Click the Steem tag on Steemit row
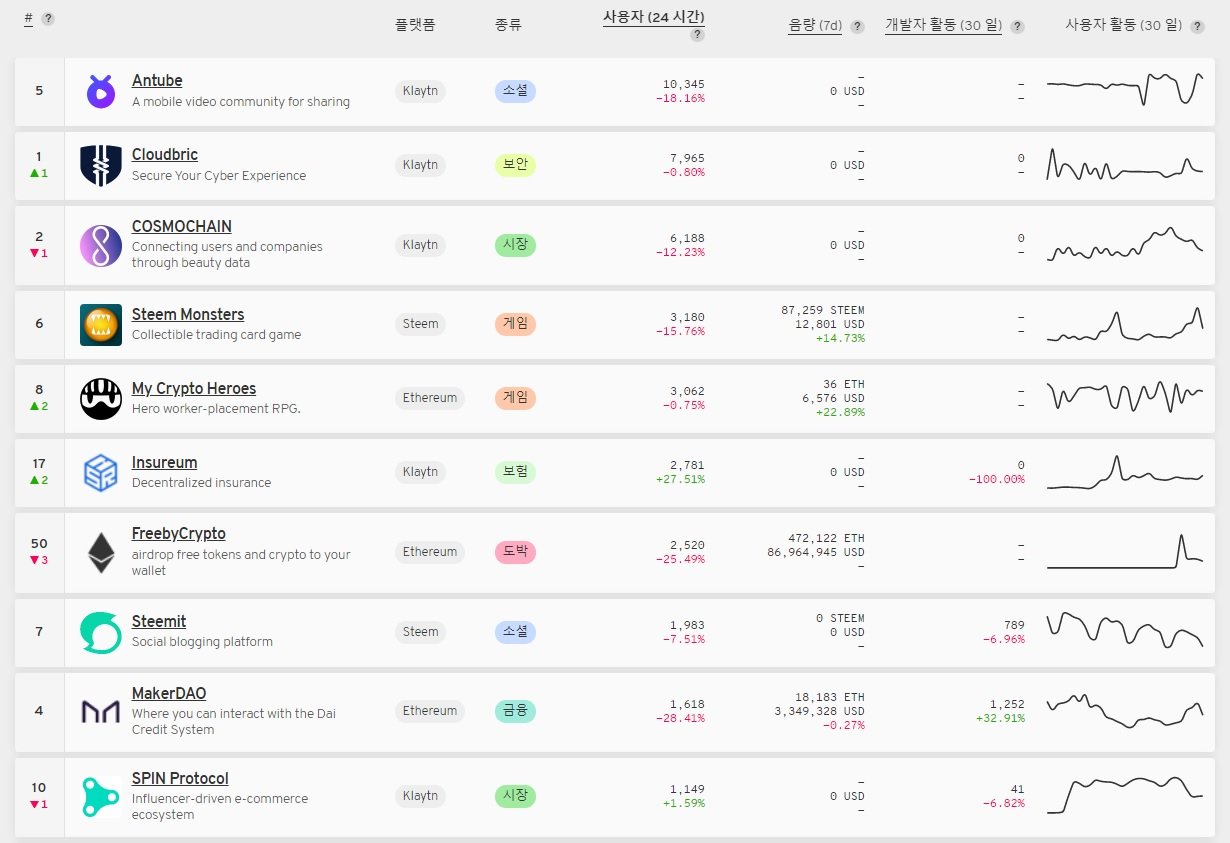Viewport: 1230px width, 843px height. [x=420, y=632]
